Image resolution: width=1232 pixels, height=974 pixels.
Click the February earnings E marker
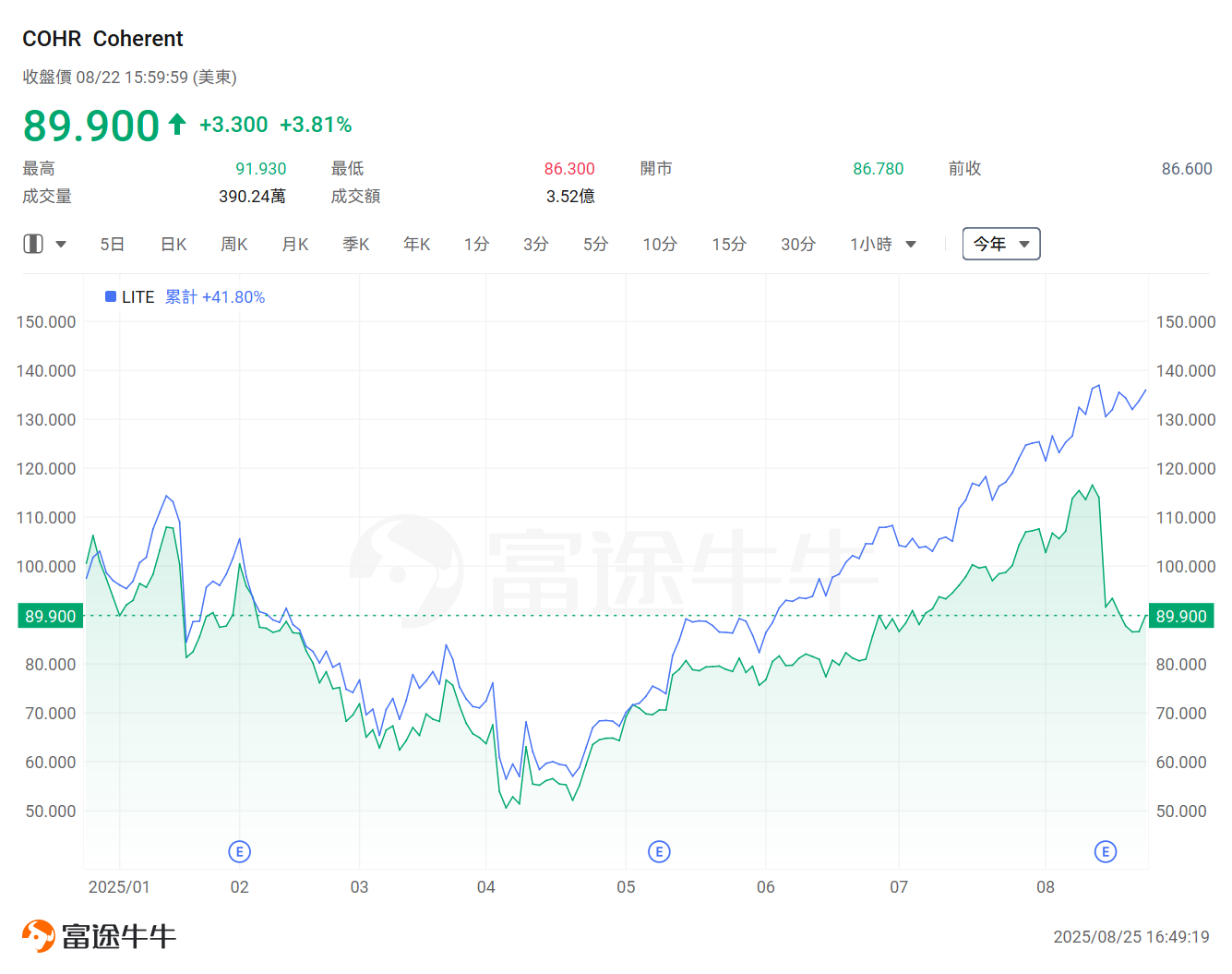pyautogui.click(x=239, y=851)
